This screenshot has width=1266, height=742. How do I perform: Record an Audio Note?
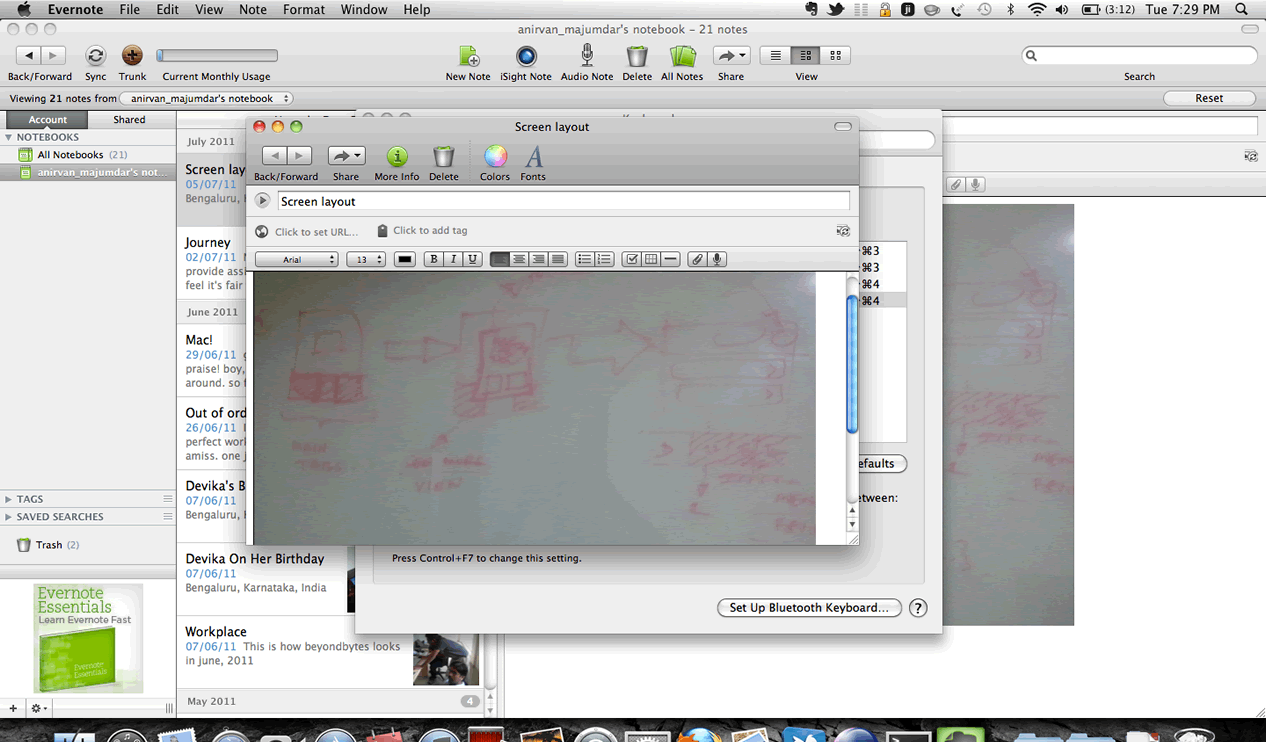(587, 56)
